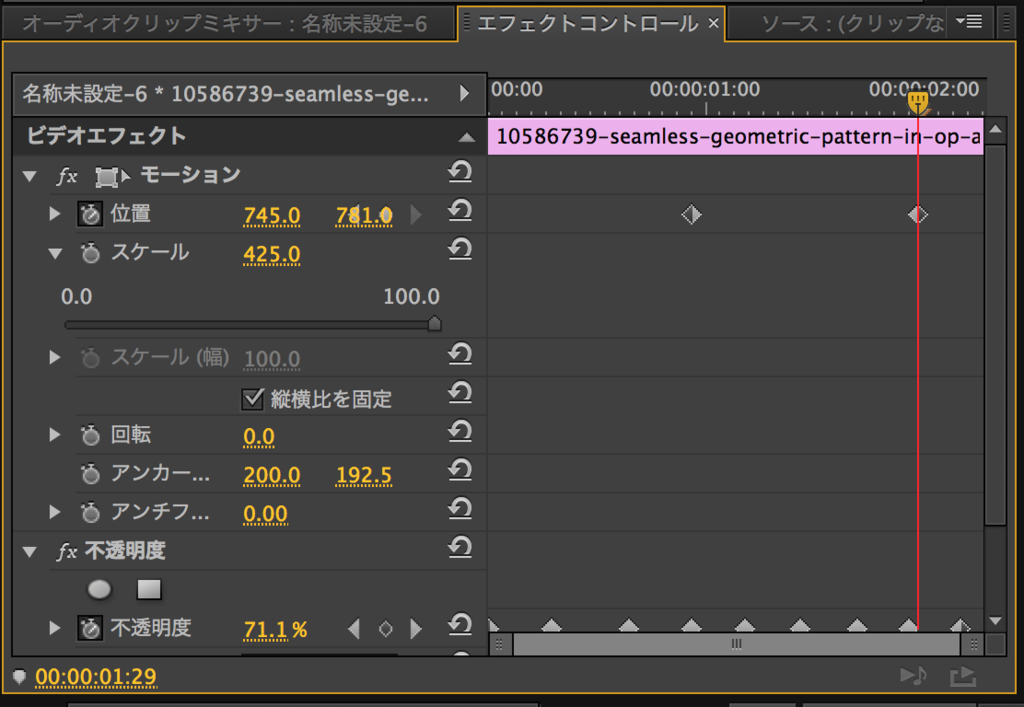
Task: Expand the 回転 parameter
Action: pyautogui.click(x=55, y=435)
